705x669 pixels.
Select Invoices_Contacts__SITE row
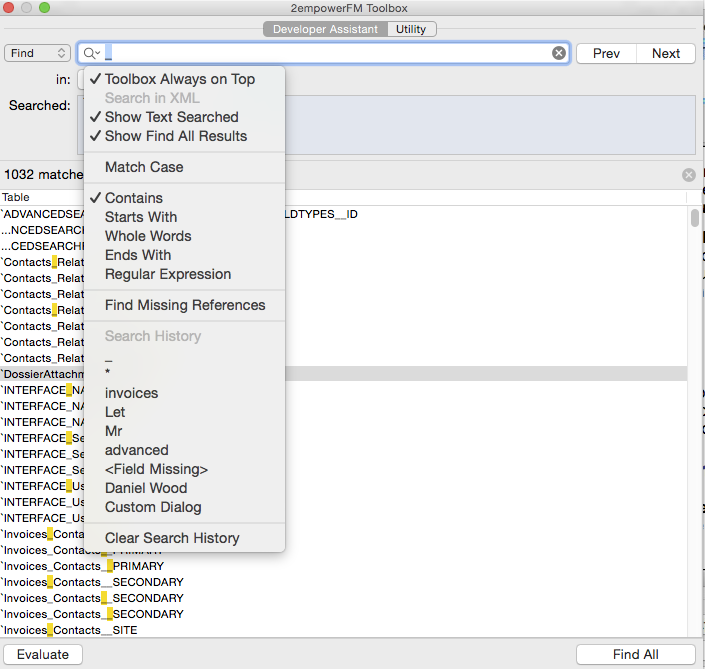(344, 630)
